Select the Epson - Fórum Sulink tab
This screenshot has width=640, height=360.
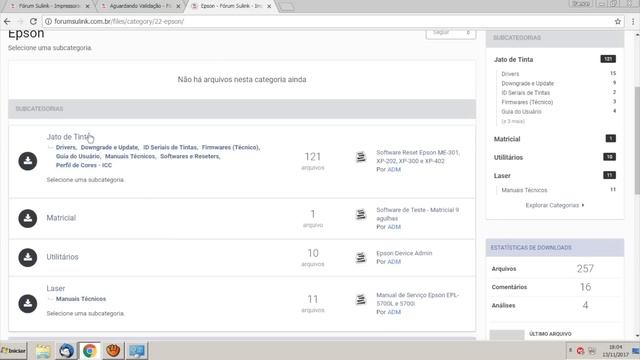tap(231, 6)
